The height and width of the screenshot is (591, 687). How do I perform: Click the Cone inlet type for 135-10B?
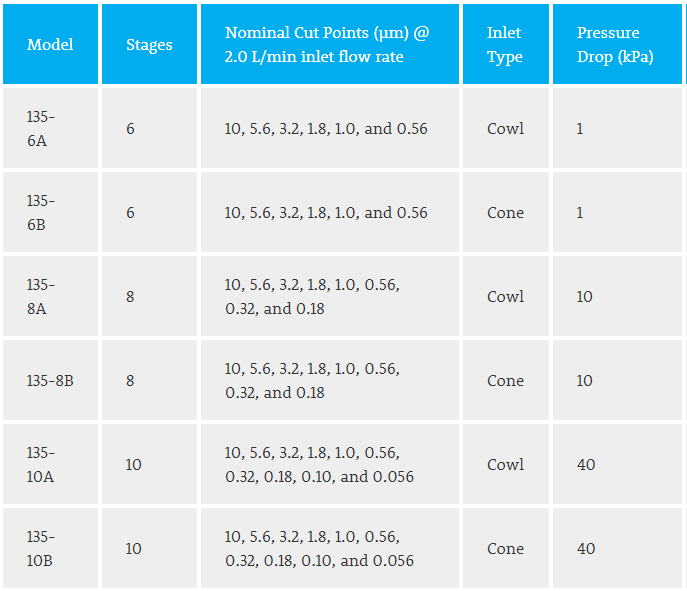coord(505,549)
